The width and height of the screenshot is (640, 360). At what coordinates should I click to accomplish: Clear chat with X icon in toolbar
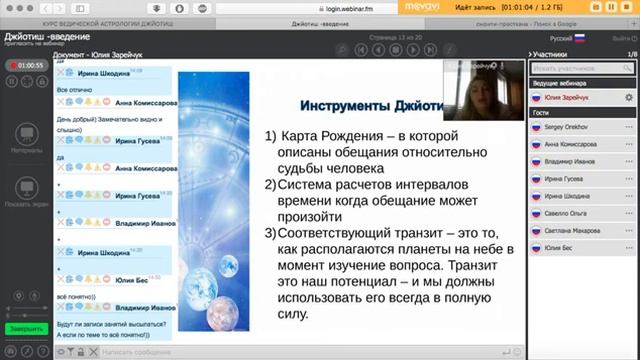pyautogui.click(x=93, y=352)
